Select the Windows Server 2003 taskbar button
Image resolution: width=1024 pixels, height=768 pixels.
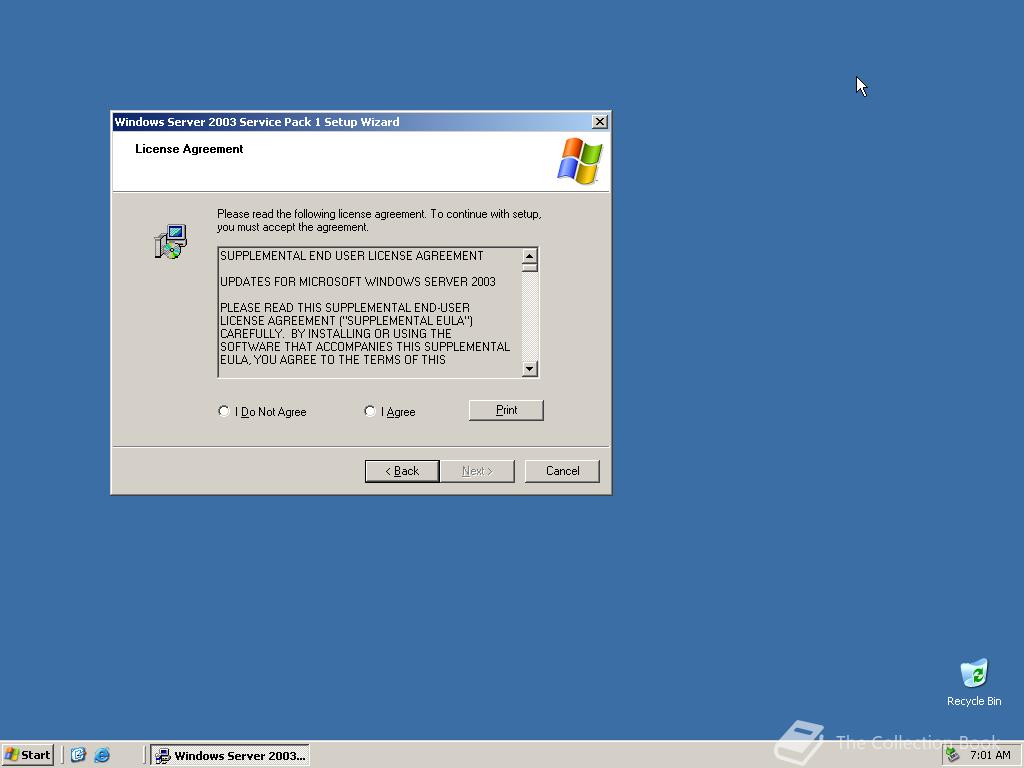tap(230, 756)
